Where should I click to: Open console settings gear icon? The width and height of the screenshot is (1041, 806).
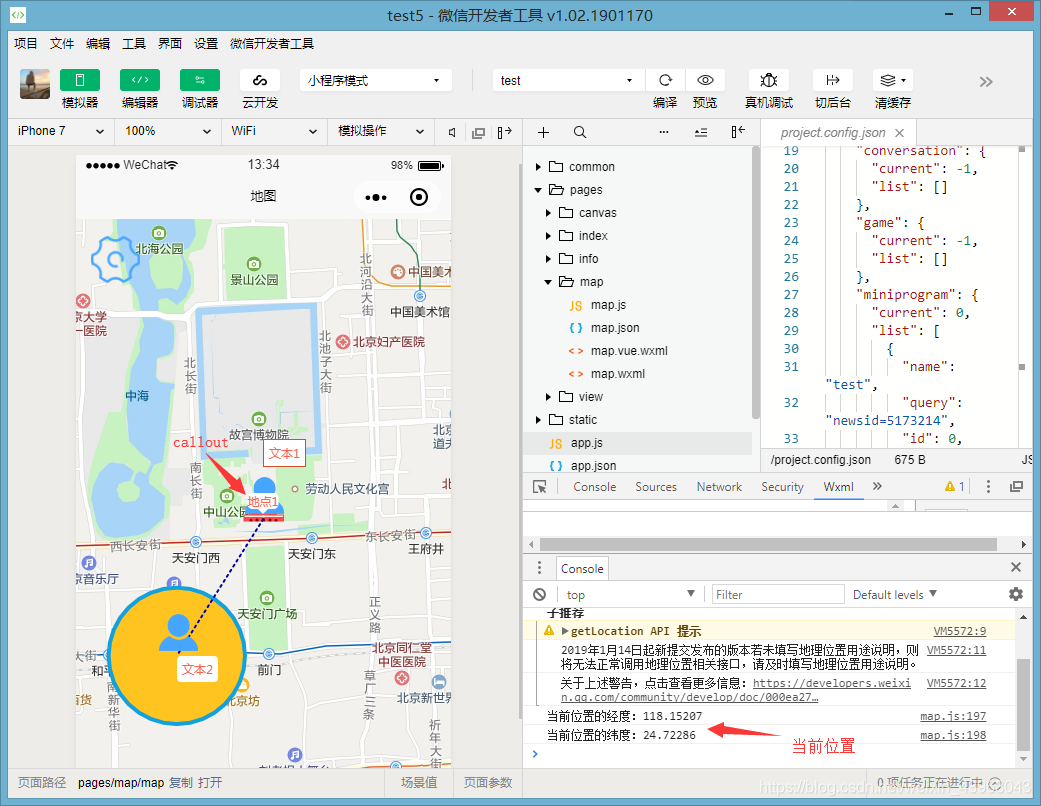1016,594
